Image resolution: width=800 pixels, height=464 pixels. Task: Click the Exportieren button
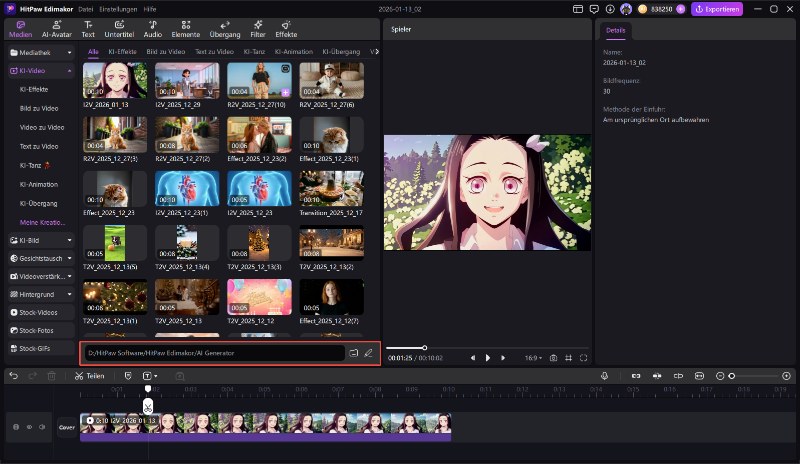pyautogui.click(x=717, y=9)
